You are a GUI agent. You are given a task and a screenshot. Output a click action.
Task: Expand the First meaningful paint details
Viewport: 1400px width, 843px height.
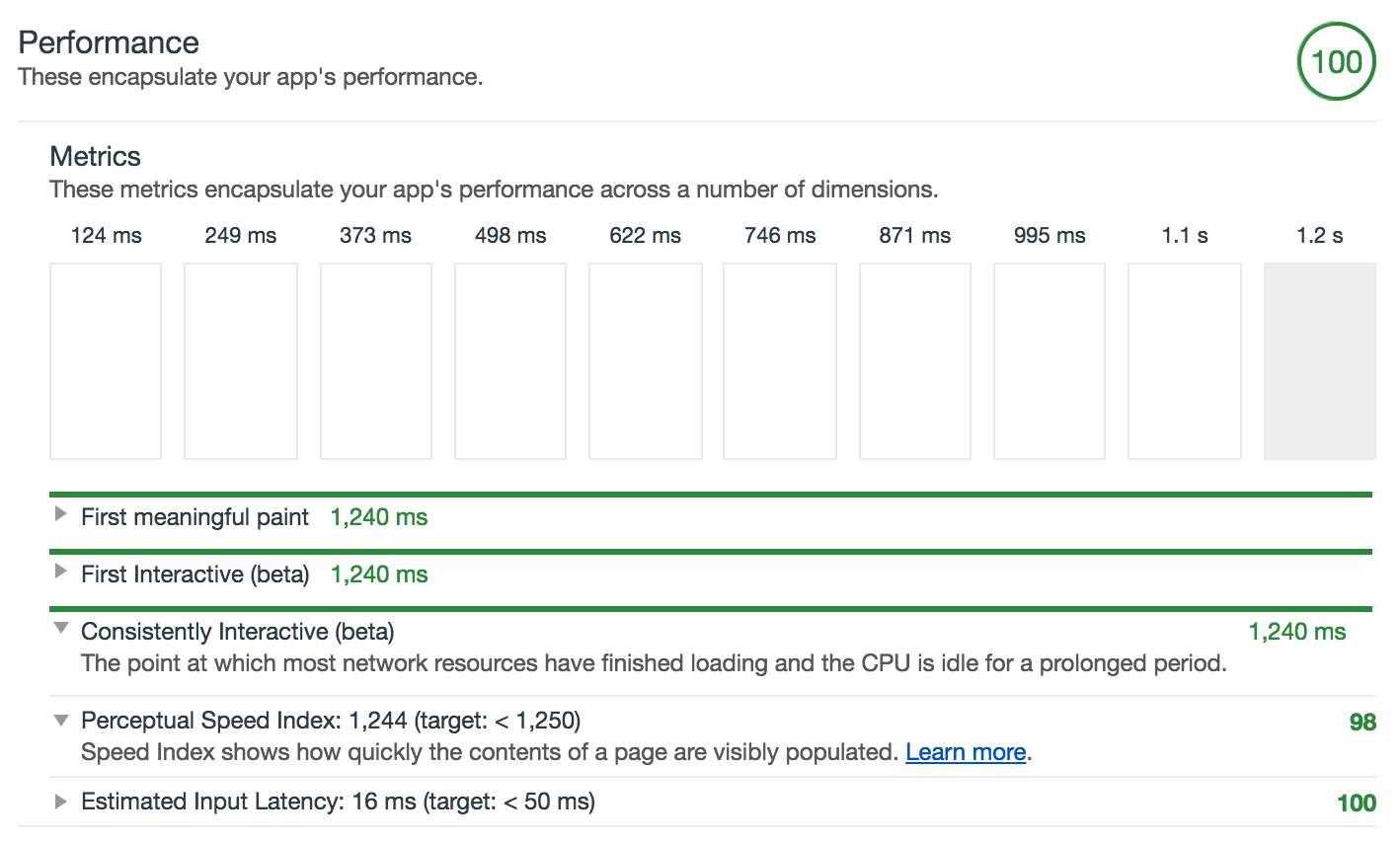[x=61, y=514]
